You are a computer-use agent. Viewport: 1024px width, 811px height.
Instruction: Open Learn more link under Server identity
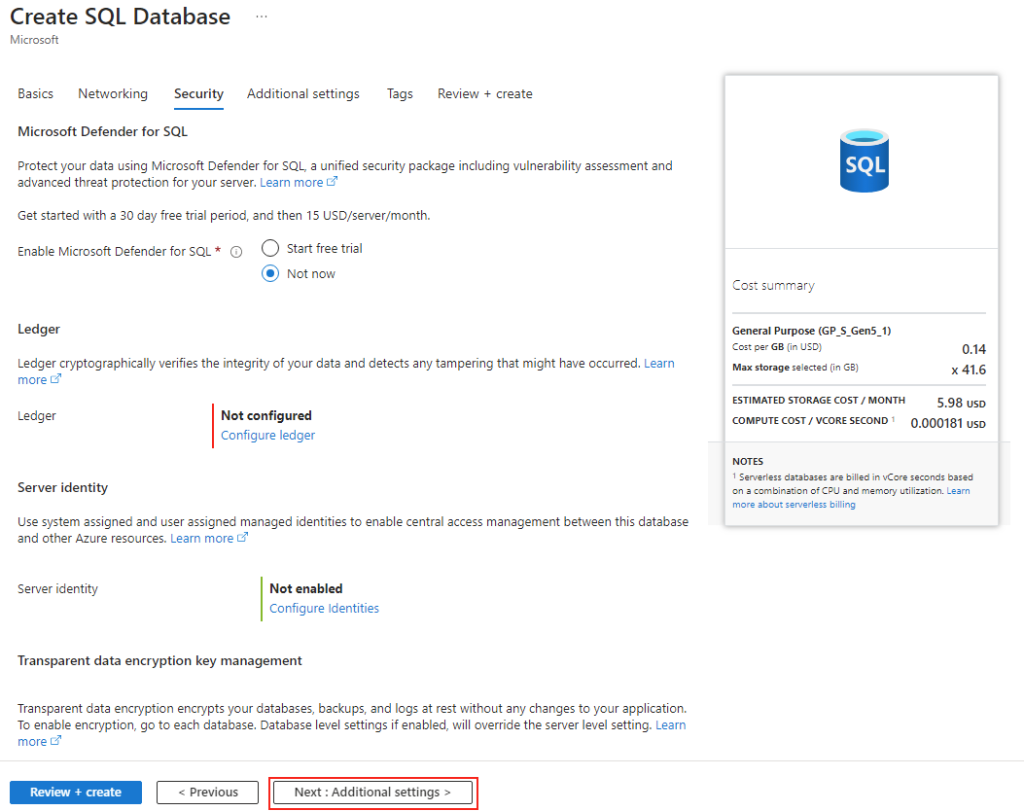pos(209,539)
